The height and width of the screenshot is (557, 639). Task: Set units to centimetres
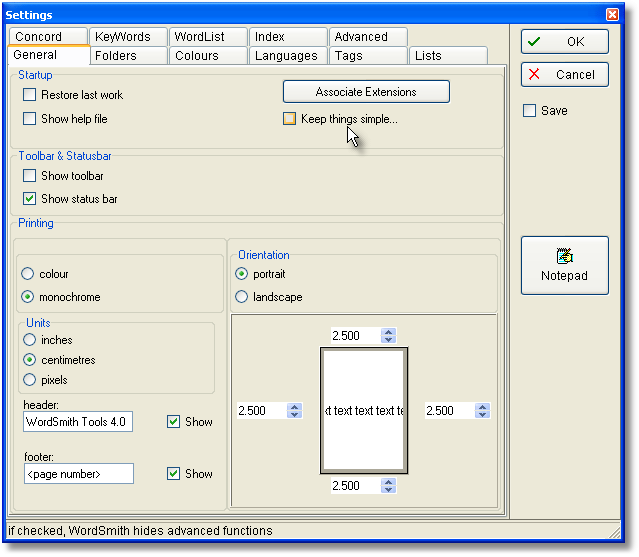pyautogui.click(x=29, y=360)
